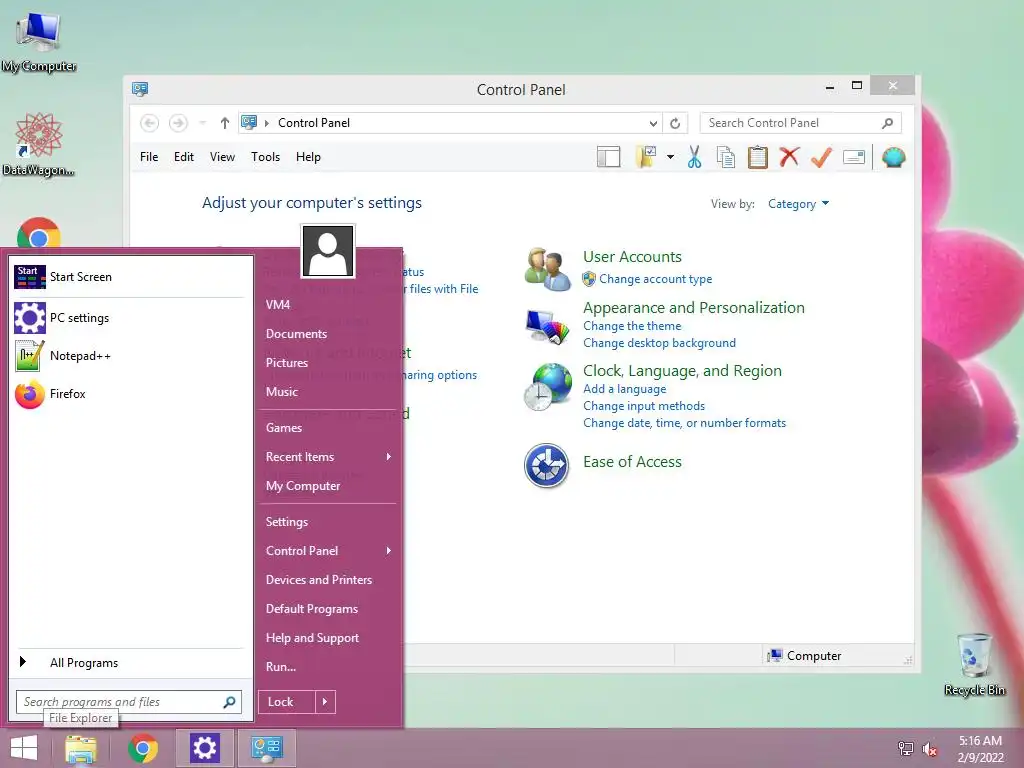Click Change desktop background link
Image resolution: width=1024 pixels, height=768 pixels.
click(660, 343)
